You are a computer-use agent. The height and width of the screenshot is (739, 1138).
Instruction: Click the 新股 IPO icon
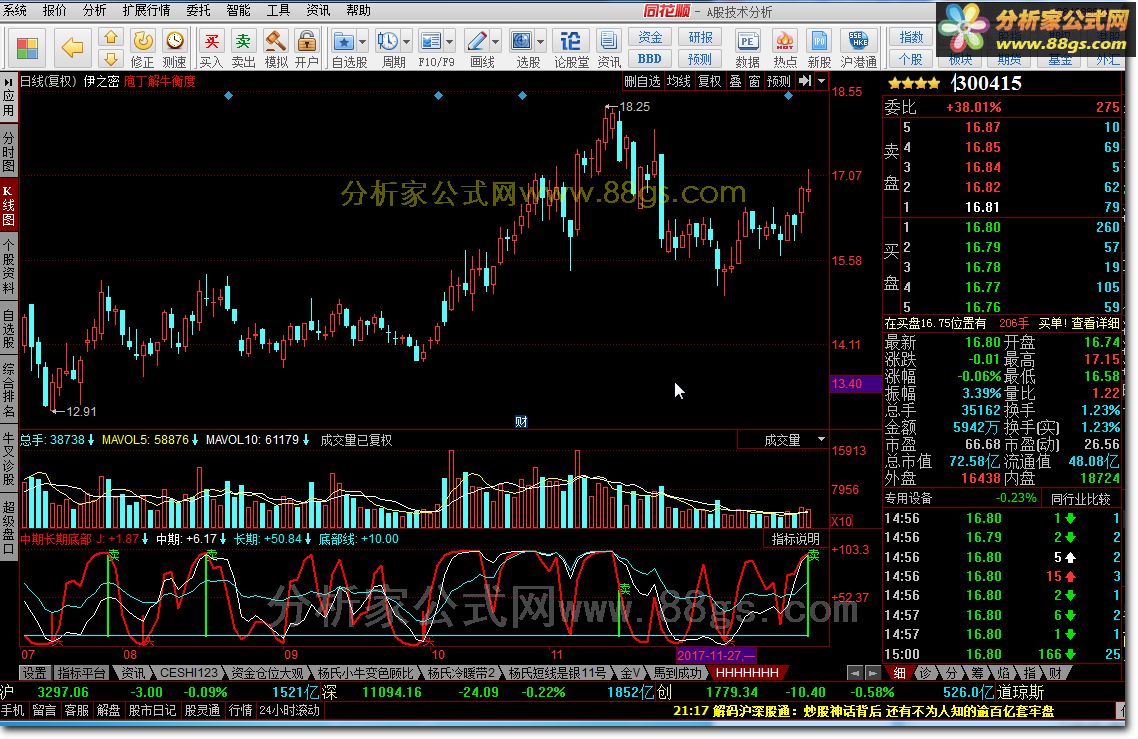point(819,41)
